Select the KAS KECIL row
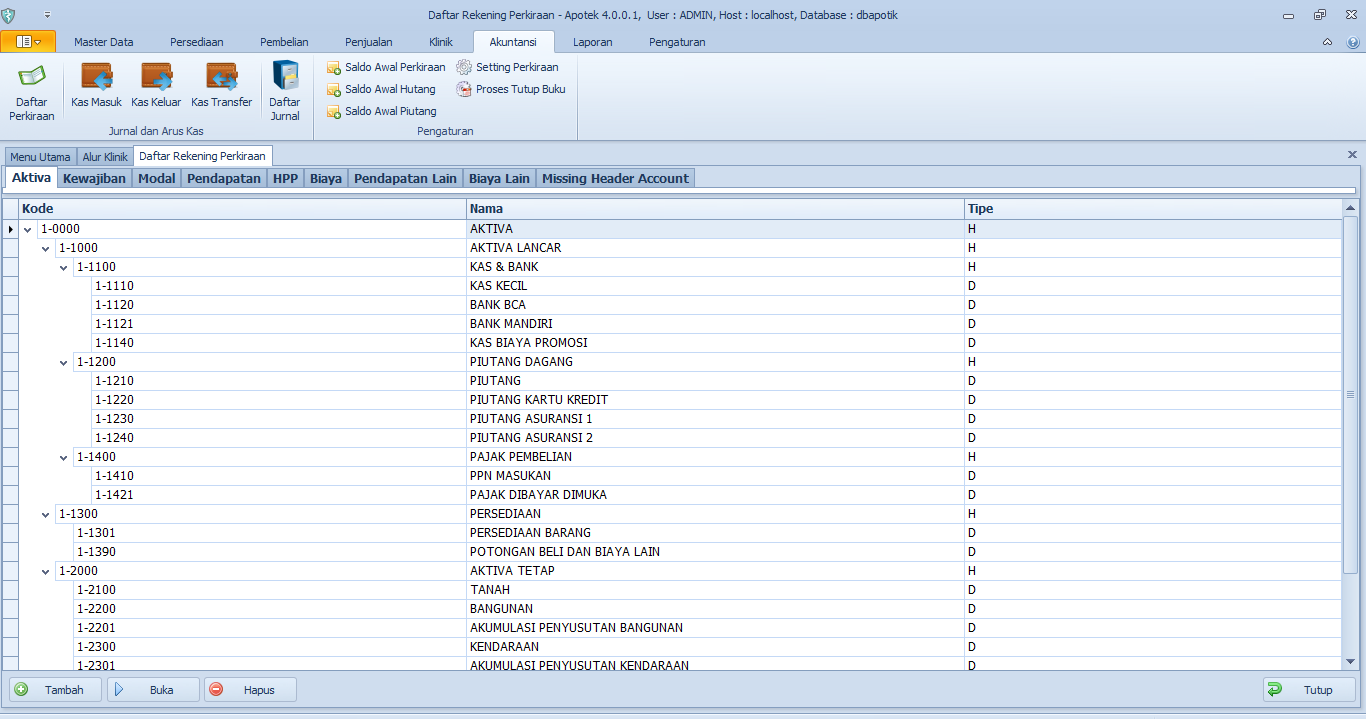 tap(671, 286)
